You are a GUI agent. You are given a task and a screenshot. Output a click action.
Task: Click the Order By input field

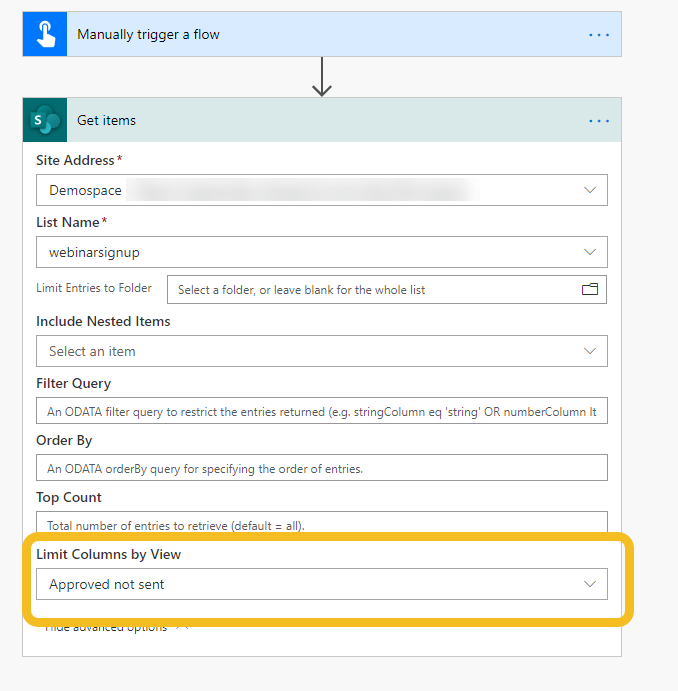[321, 468]
